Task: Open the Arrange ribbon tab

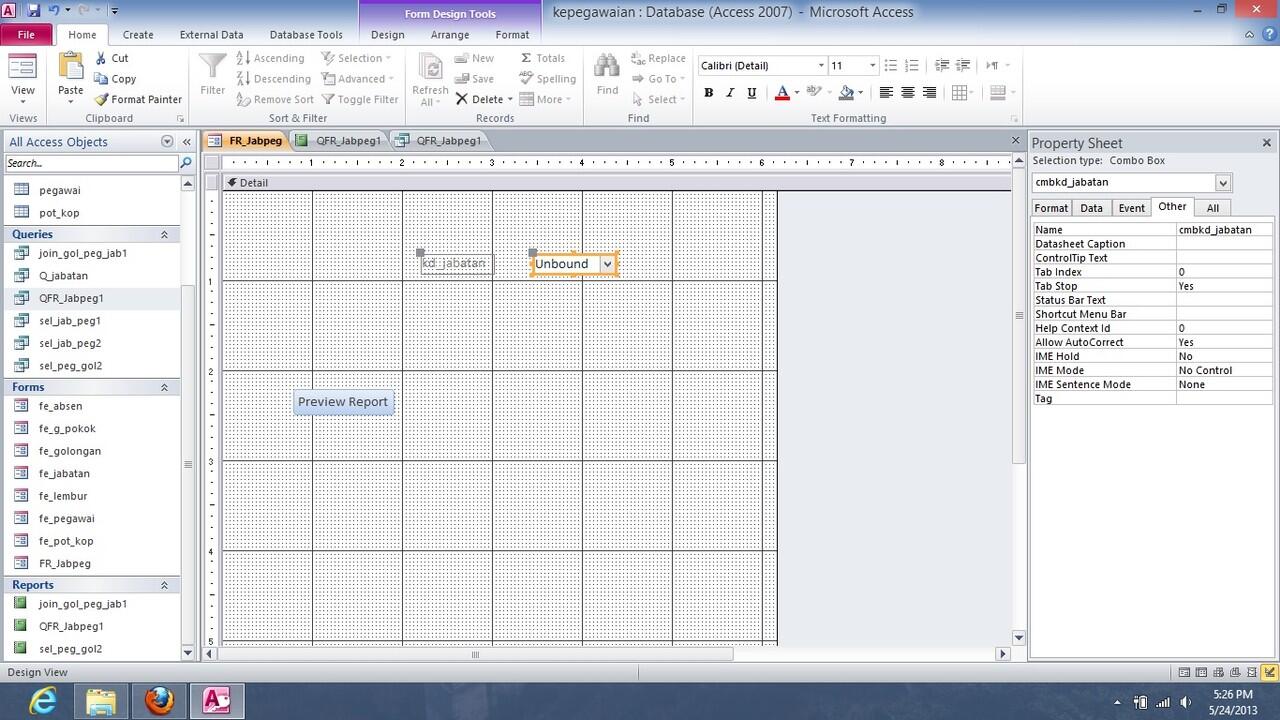Action: pyautogui.click(x=450, y=34)
